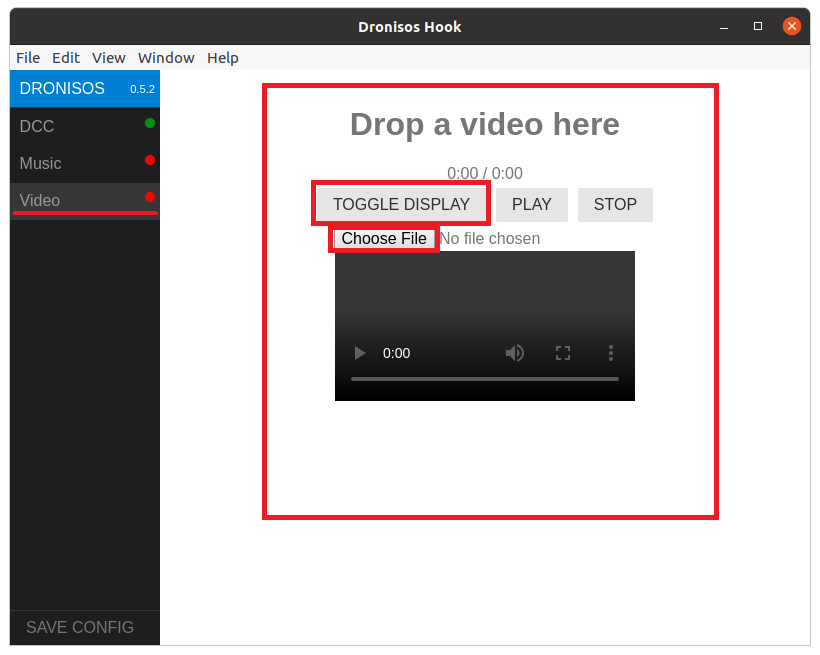Click the red status dot next to Video
Image resolution: width=820 pixels, height=655 pixels.
149,199
